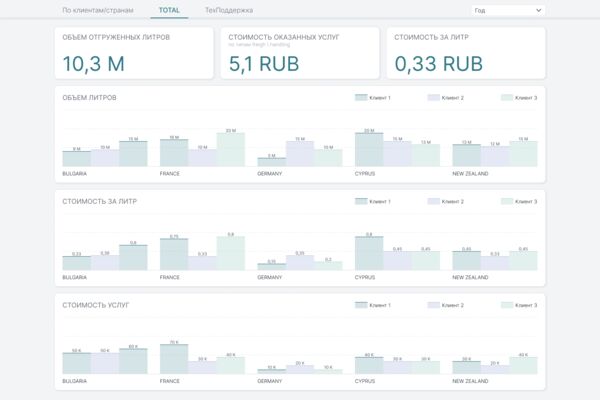600x400 pixels.
Task: Select Клиент 3 New Zealand bar in Стоимость услуг chart
Action: (523, 366)
